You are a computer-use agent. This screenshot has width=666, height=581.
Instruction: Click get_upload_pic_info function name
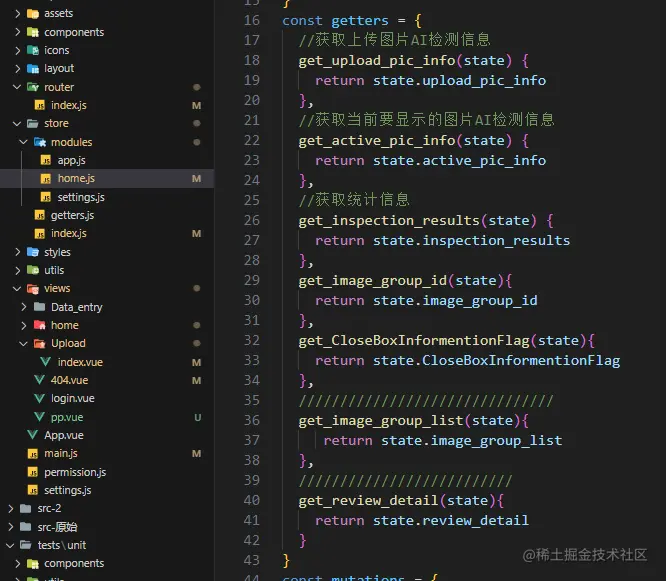click(x=377, y=60)
